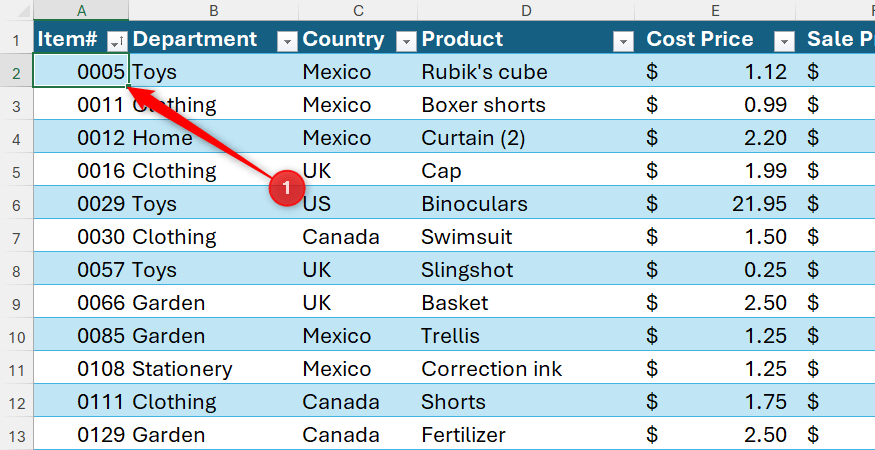This screenshot has height=450, width=875.
Task: Expand the Country column filter dropdown
Action: 406,41
